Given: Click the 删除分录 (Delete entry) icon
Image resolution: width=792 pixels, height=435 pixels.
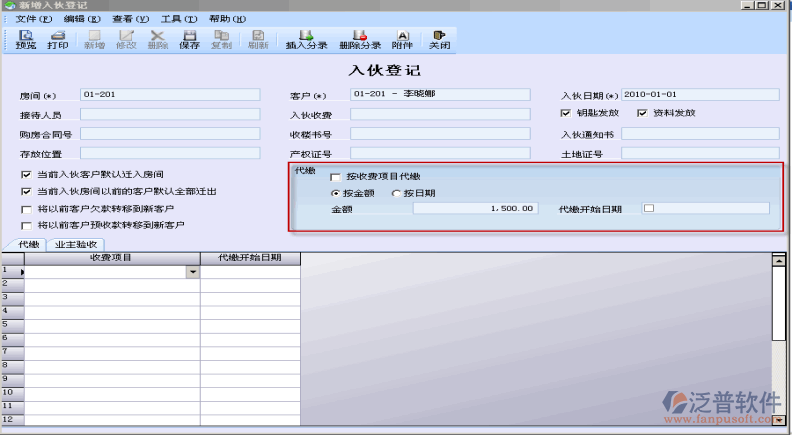Looking at the screenshot, I should click(x=360, y=39).
